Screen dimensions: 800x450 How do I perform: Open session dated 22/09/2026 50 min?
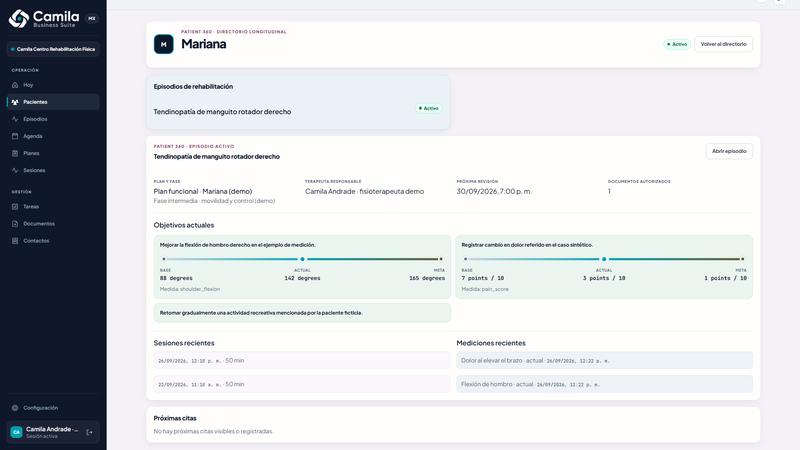pyautogui.click(x=302, y=384)
